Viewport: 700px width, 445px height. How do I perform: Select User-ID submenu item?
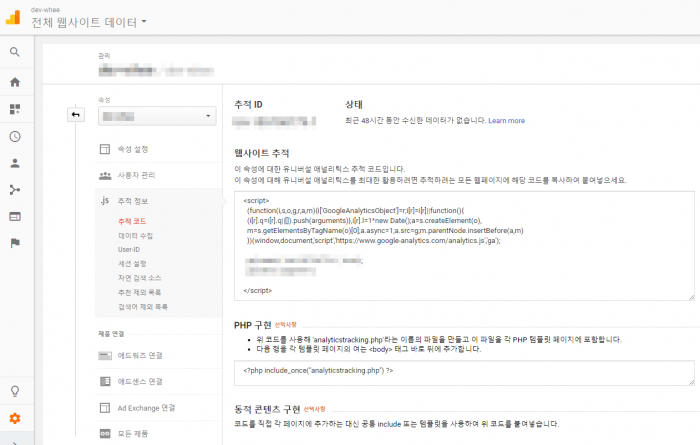[x=129, y=250]
